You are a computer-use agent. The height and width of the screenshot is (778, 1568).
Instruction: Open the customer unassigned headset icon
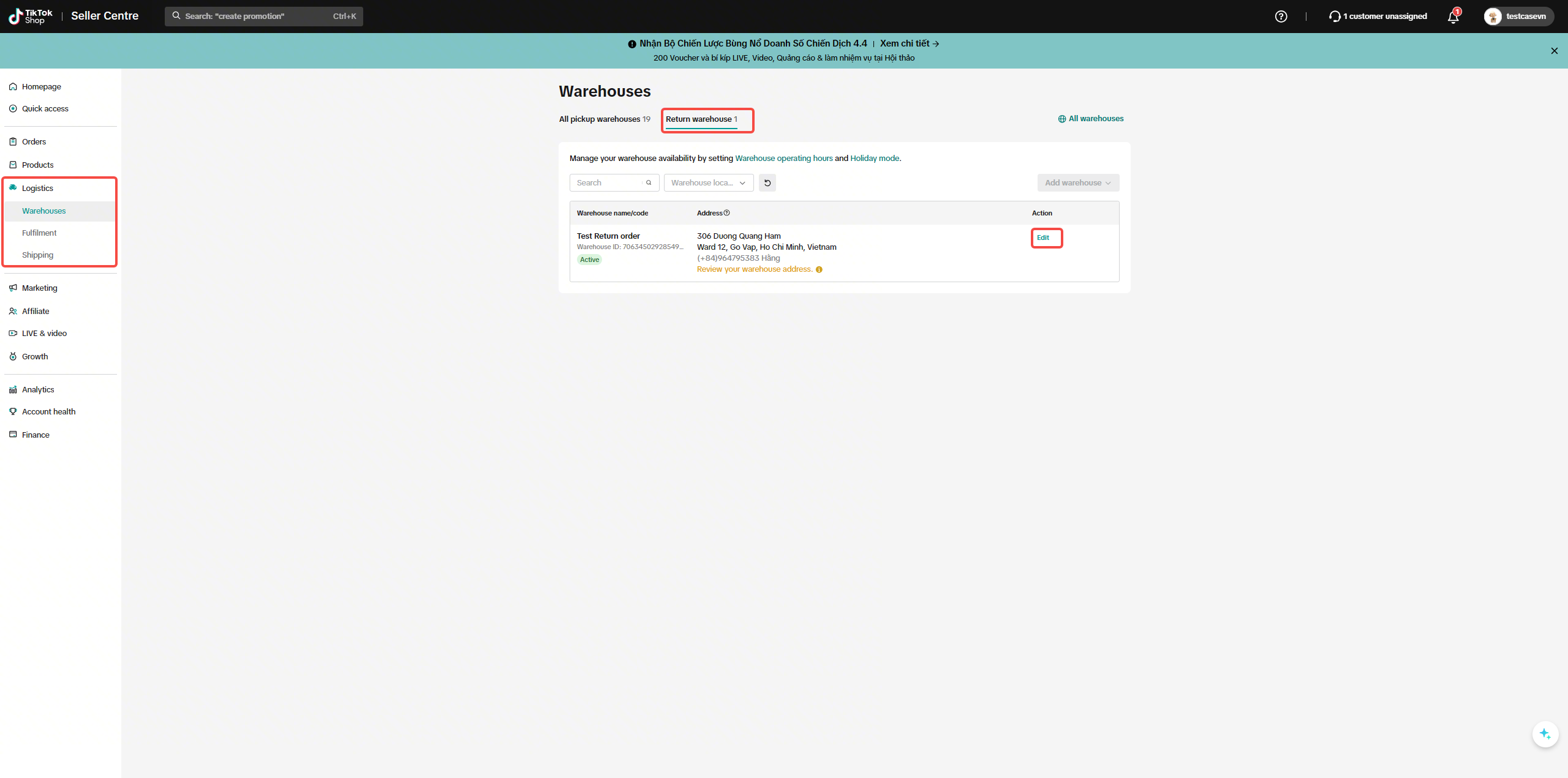pyautogui.click(x=1335, y=17)
